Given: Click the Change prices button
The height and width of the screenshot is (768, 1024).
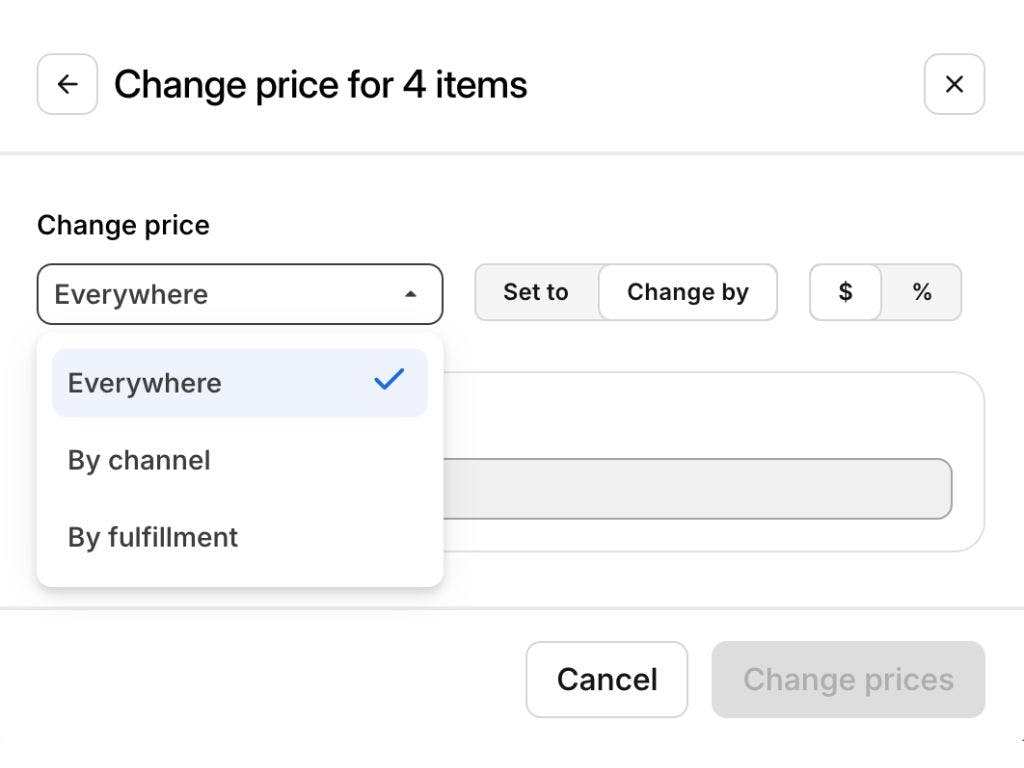Looking at the screenshot, I should (x=848, y=680).
